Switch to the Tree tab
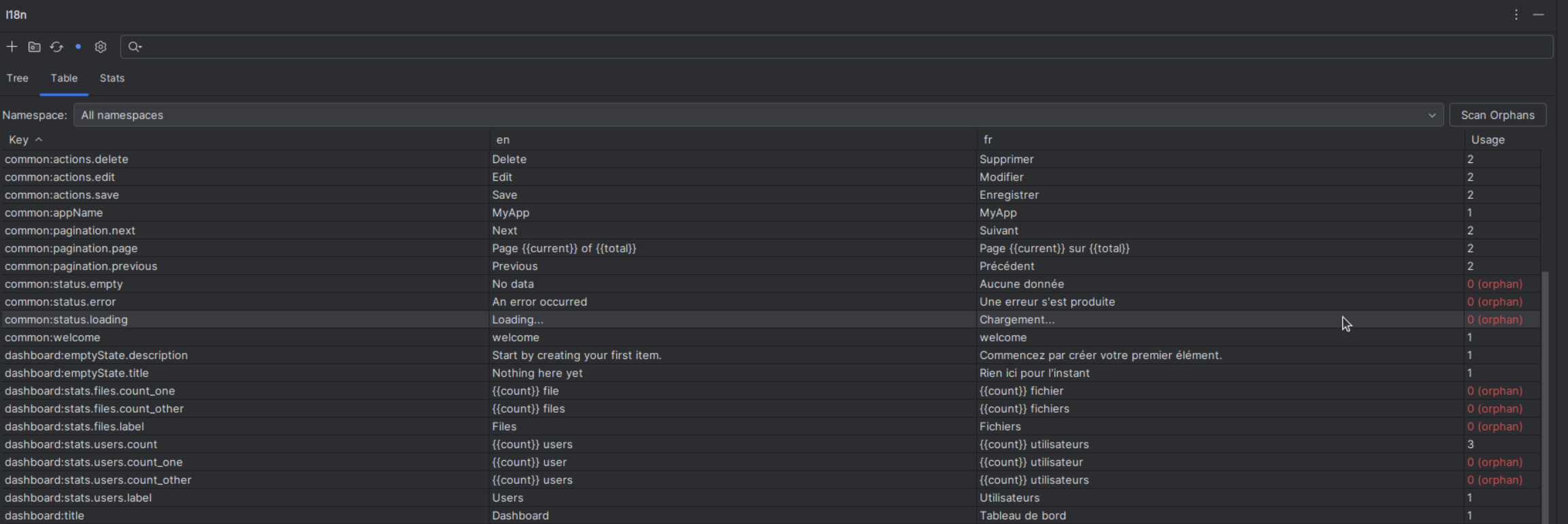Screen dimensions: 1568x524 tap(18, 78)
